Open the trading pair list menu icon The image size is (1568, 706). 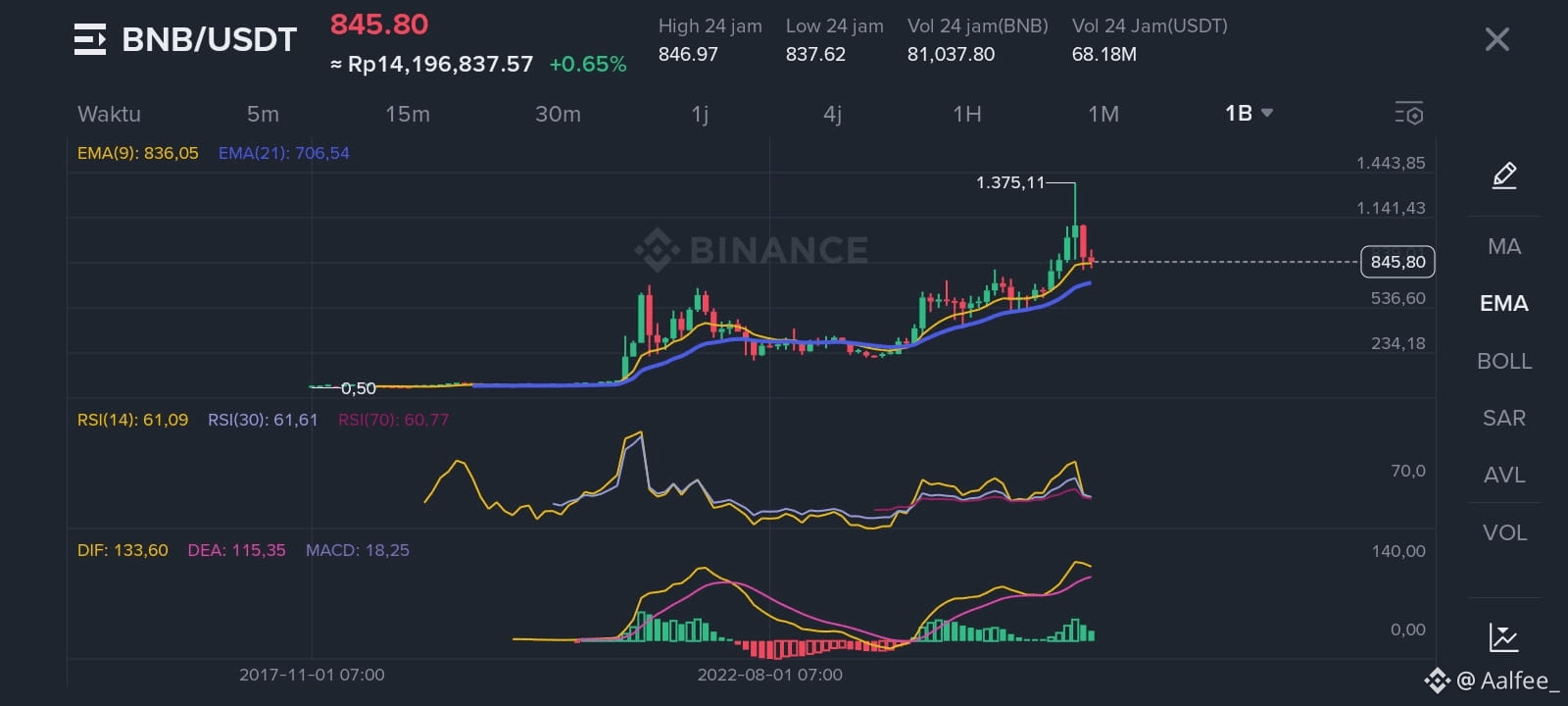coord(90,39)
